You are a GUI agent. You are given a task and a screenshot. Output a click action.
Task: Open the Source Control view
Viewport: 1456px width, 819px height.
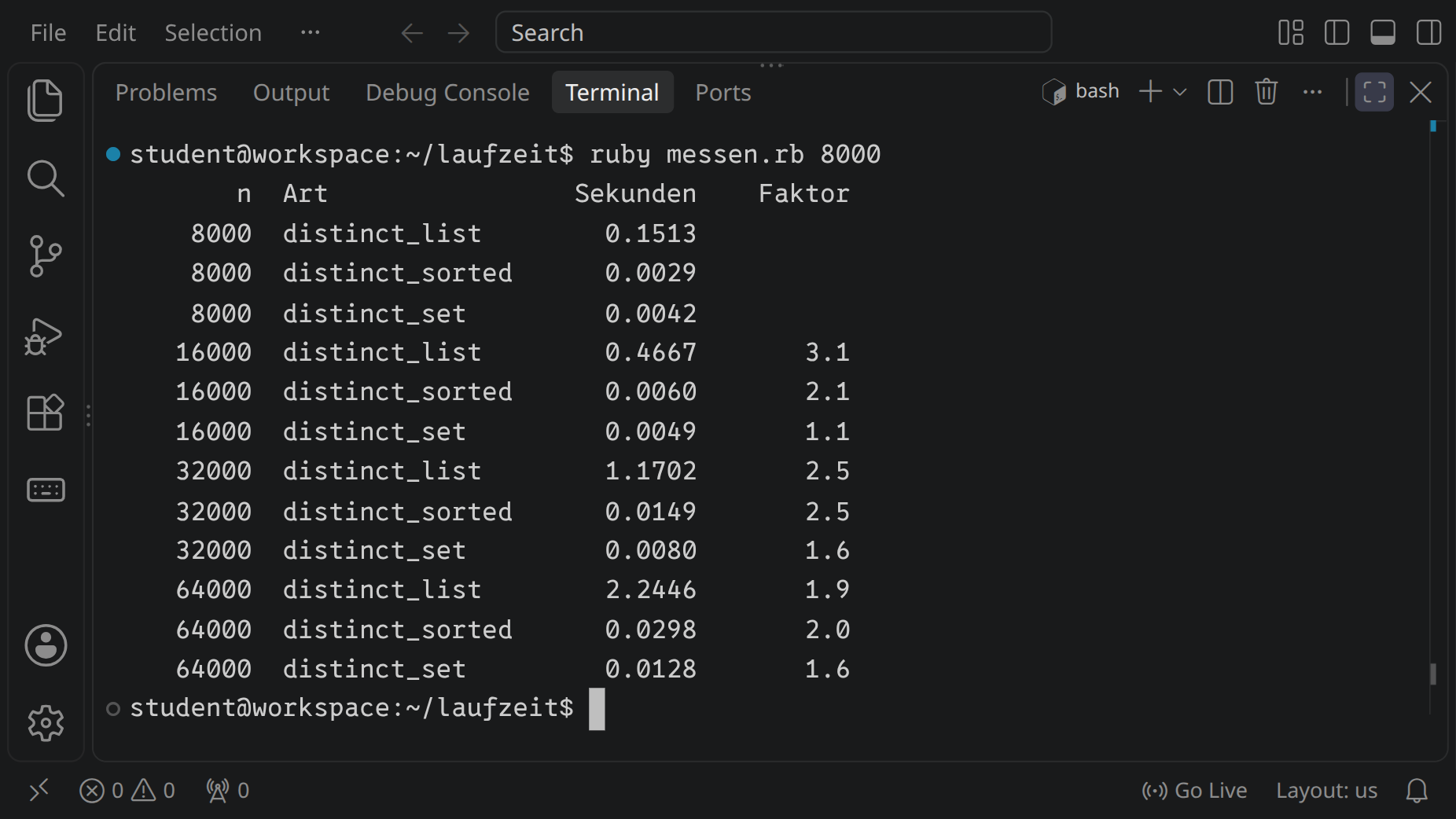coord(46,256)
